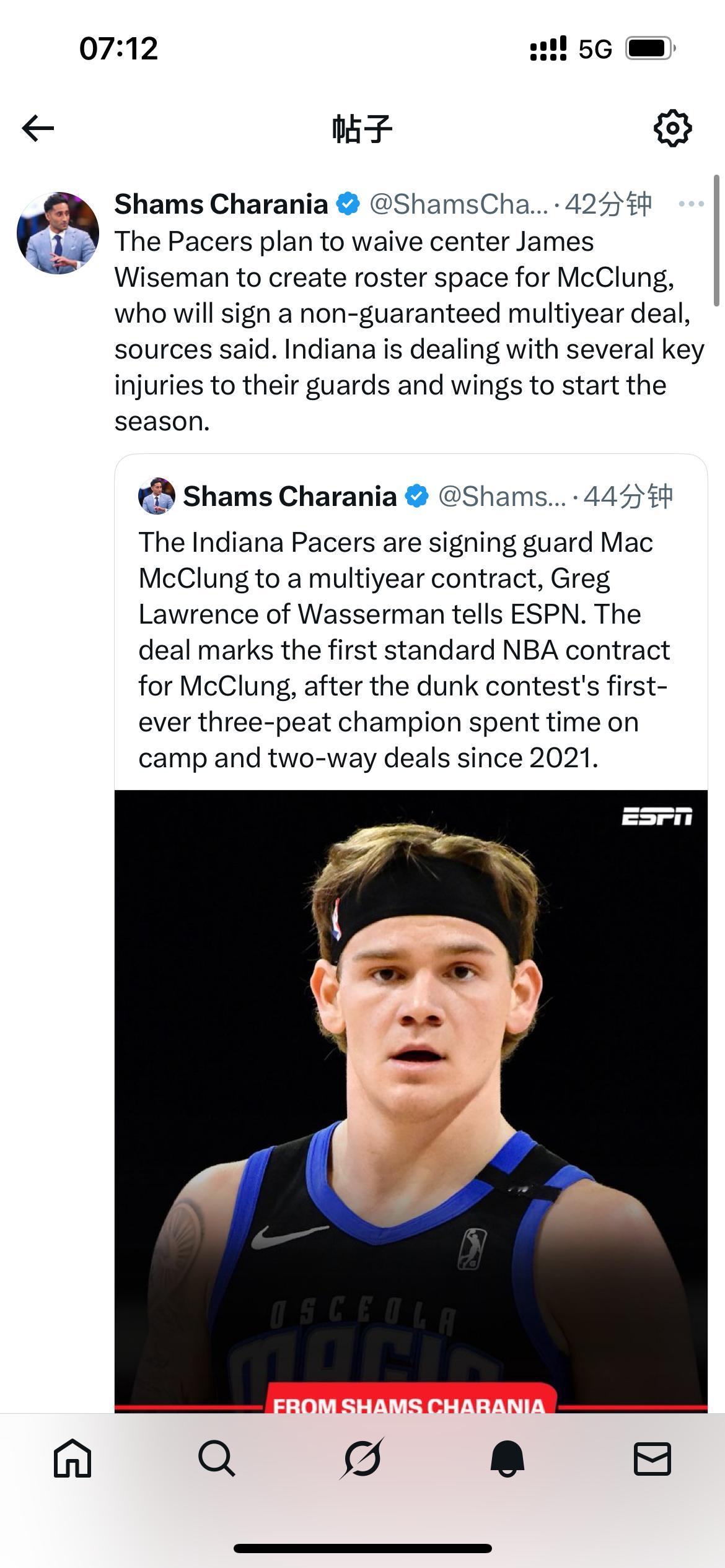Tap the quoted post's Shams Charania name
This screenshot has height=1568, width=725.
(289, 496)
